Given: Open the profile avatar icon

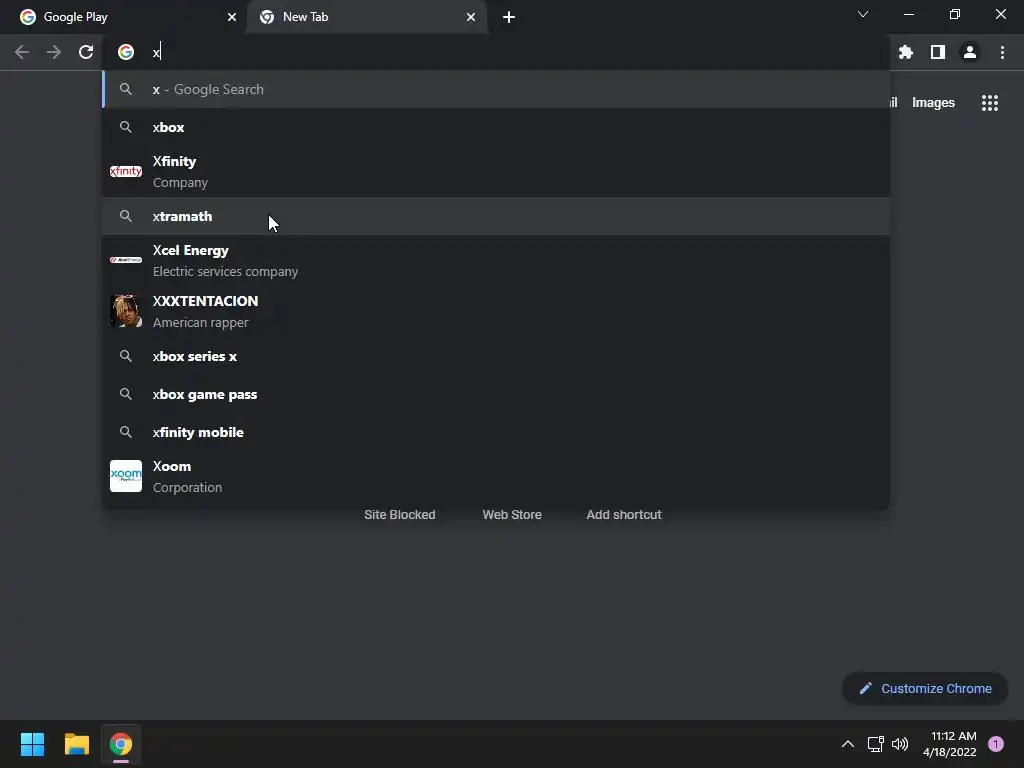Looking at the screenshot, I should tap(970, 52).
